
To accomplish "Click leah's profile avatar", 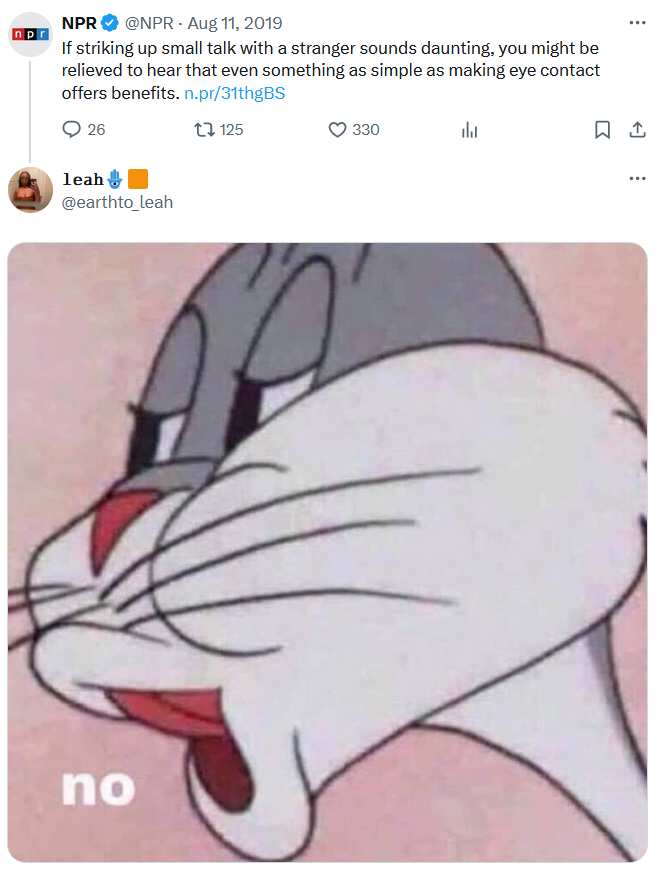I will click(x=30, y=190).
